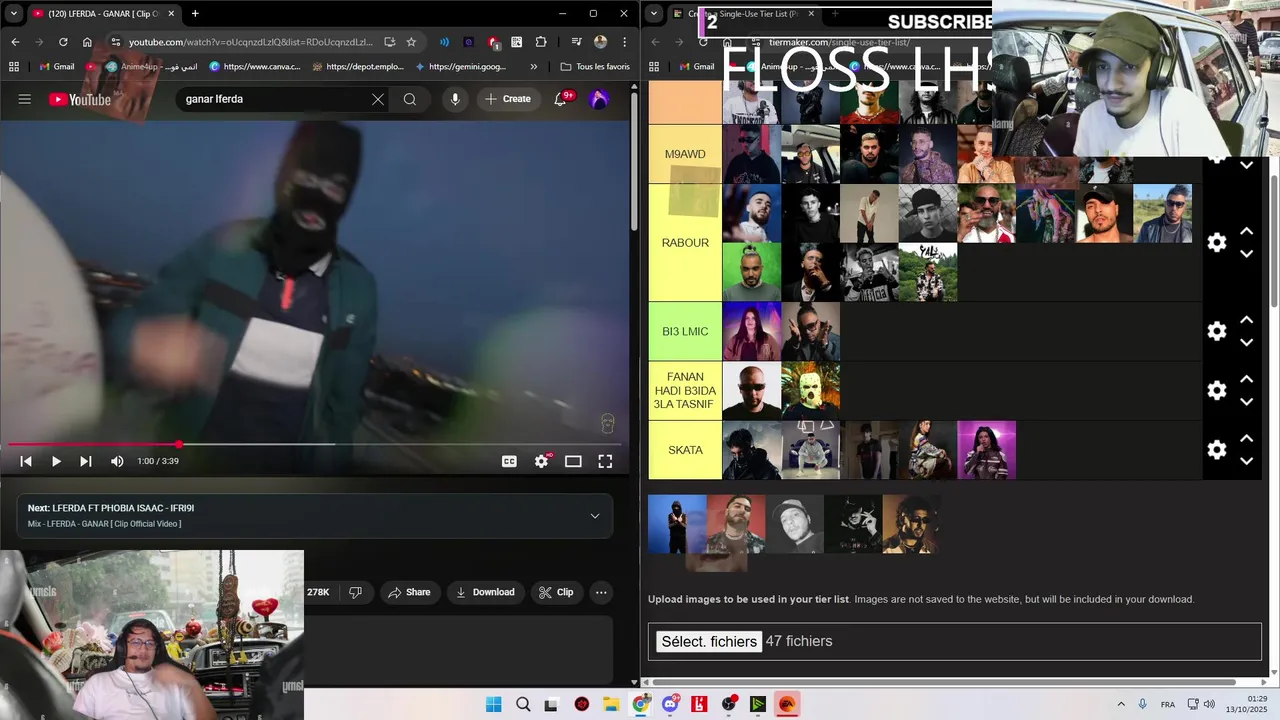This screenshot has height=720, width=1280.
Task: Open the video player settings gear
Action: click(x=541, y=461)
